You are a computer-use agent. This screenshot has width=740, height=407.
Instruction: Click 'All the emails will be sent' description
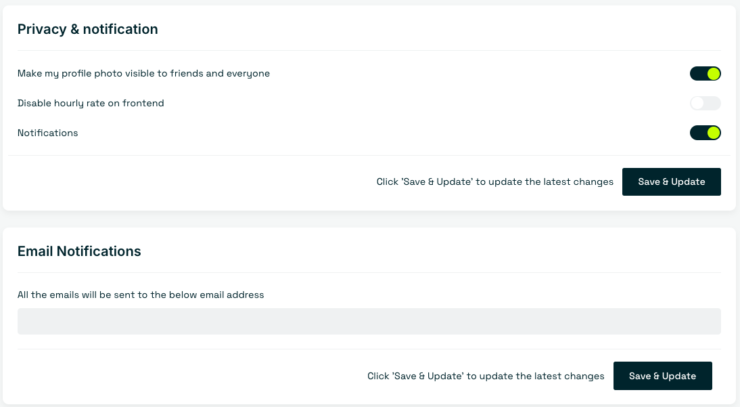(141, 295)
